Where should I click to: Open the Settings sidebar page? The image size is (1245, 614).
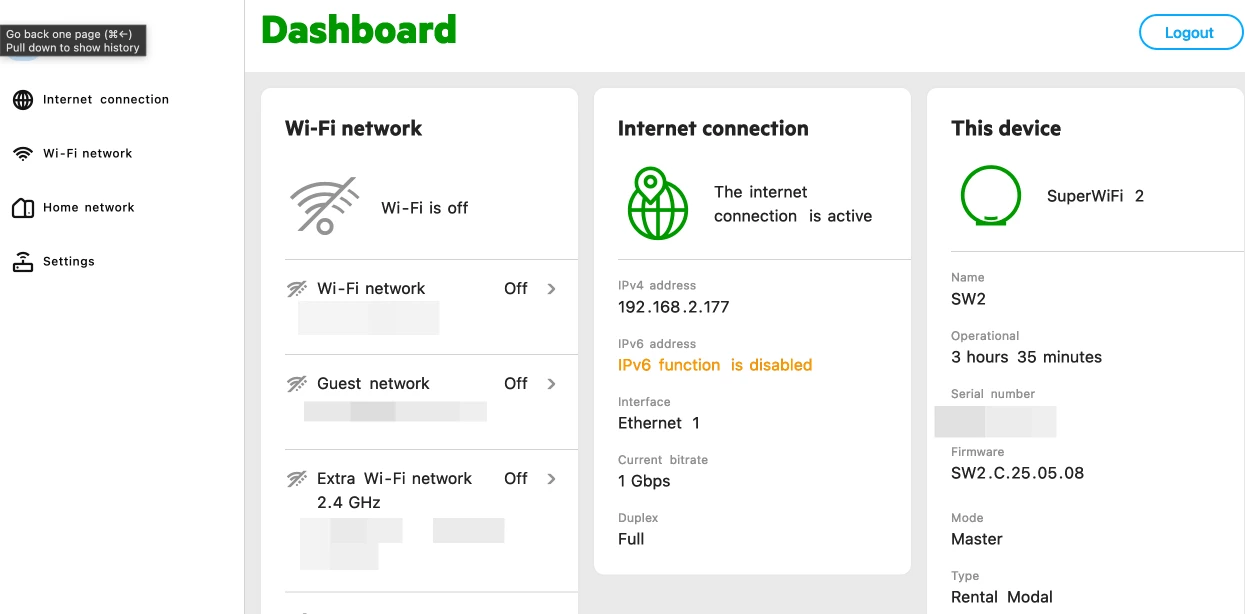click(x=68, y=262)
